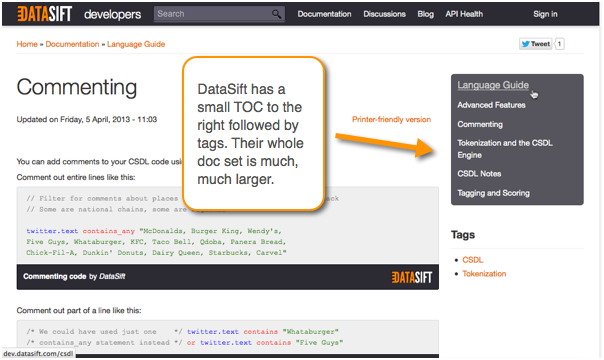The image size is (604, 360).
Task: Click the 'Updated on Friday, 5 April, 2013' text
Action: coord(87,119)
